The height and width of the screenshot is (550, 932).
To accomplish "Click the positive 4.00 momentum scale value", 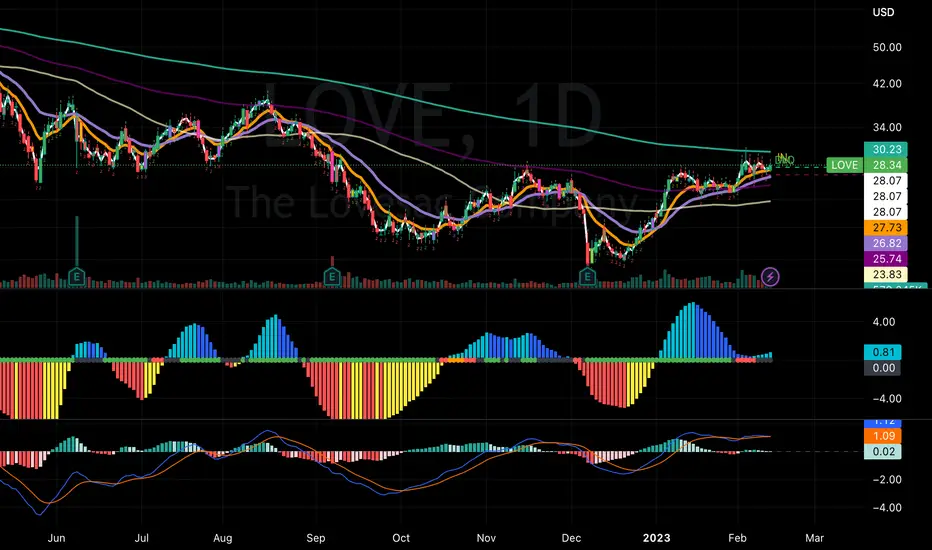I will pyautogui.click(x=883, y=322).
